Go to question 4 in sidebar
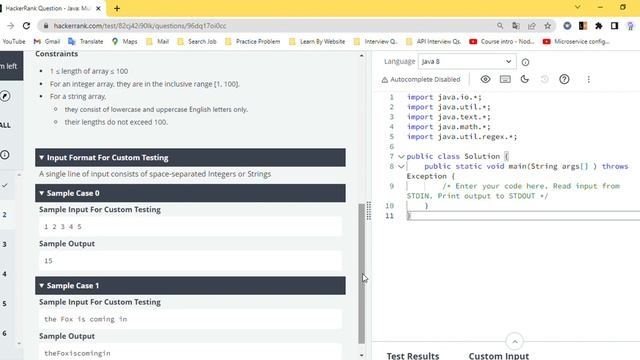The width and height of the screenshot is (640, 360). click(5, 274)
